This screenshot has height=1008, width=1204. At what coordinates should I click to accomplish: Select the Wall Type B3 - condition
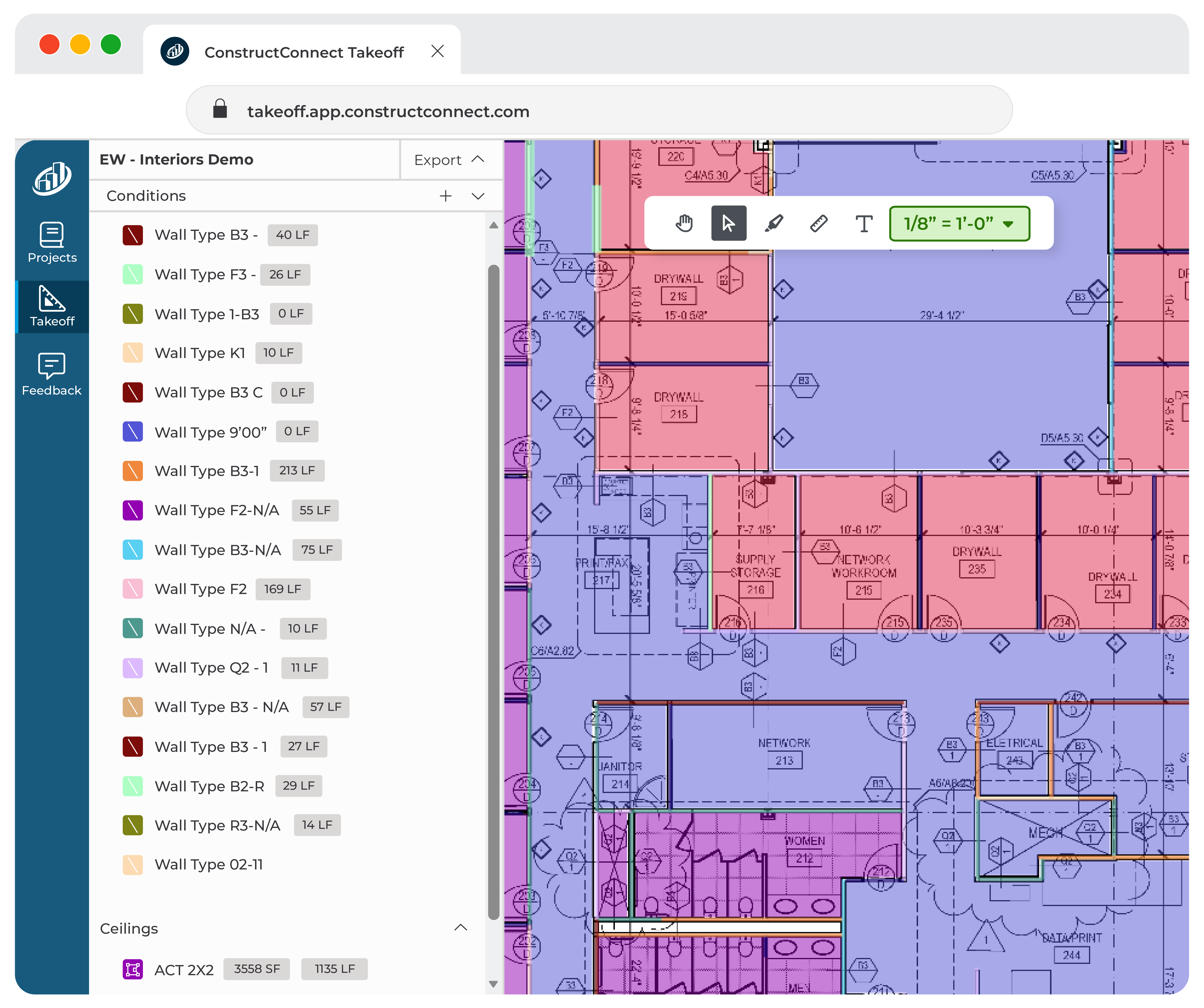tap(206, 235)
